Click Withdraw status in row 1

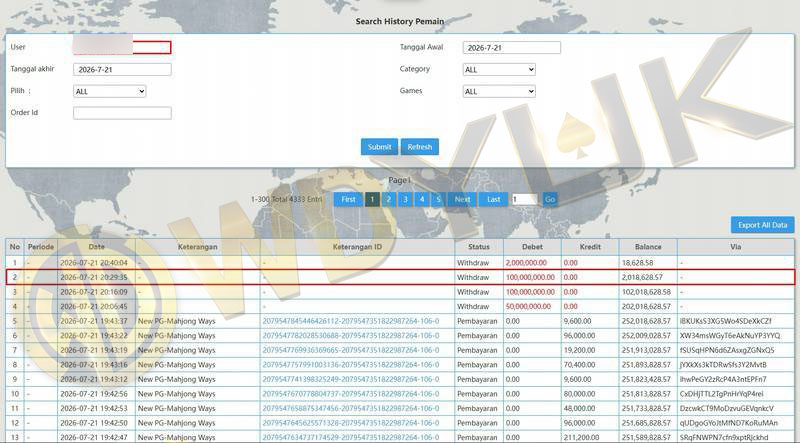473,263
